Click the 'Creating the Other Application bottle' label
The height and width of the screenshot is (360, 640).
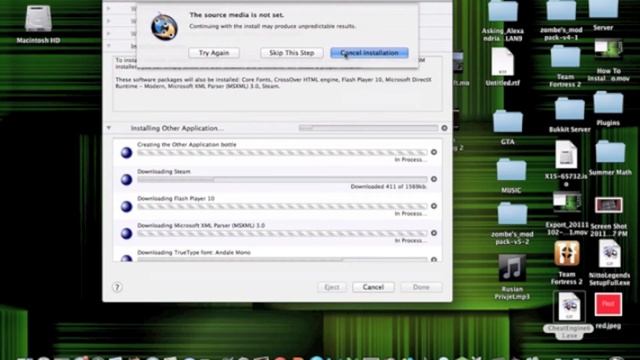point(187,144)
